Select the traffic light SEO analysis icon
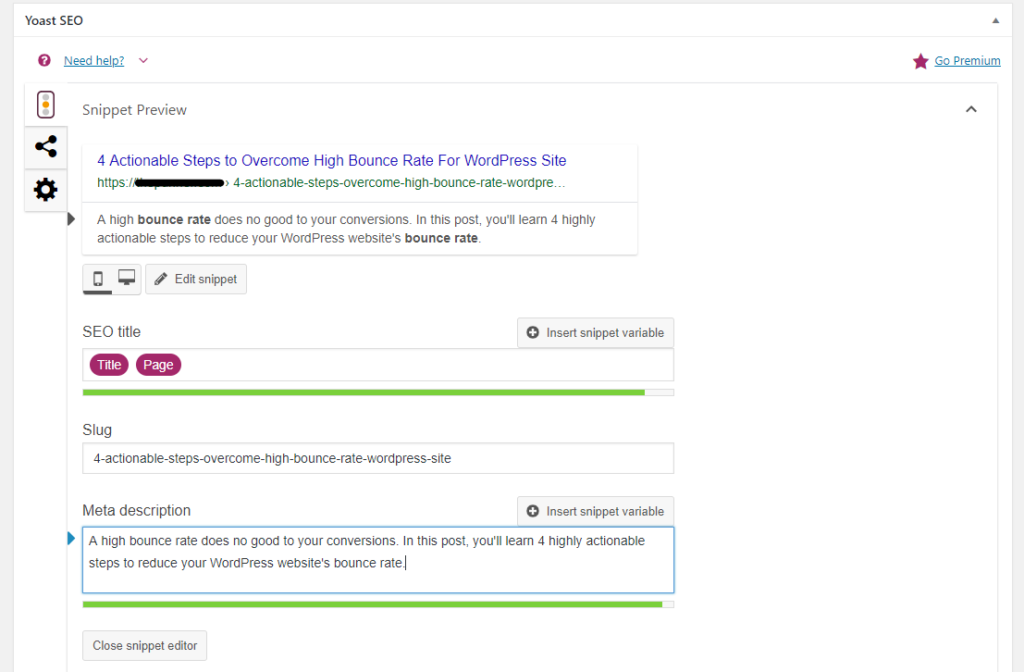1024x672 pixels. (x=45, y=104)
